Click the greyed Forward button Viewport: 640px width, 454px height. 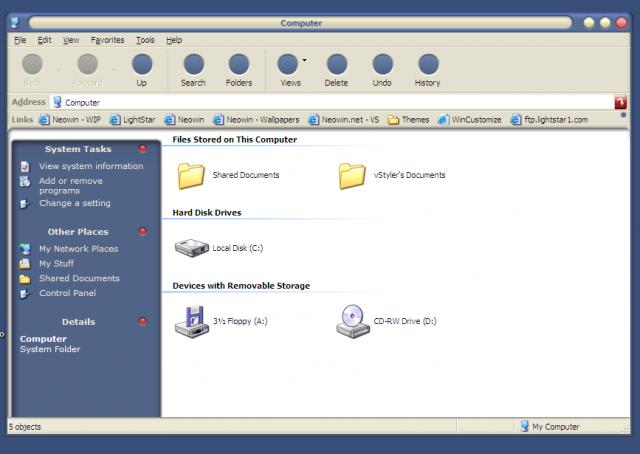(87, 71)
